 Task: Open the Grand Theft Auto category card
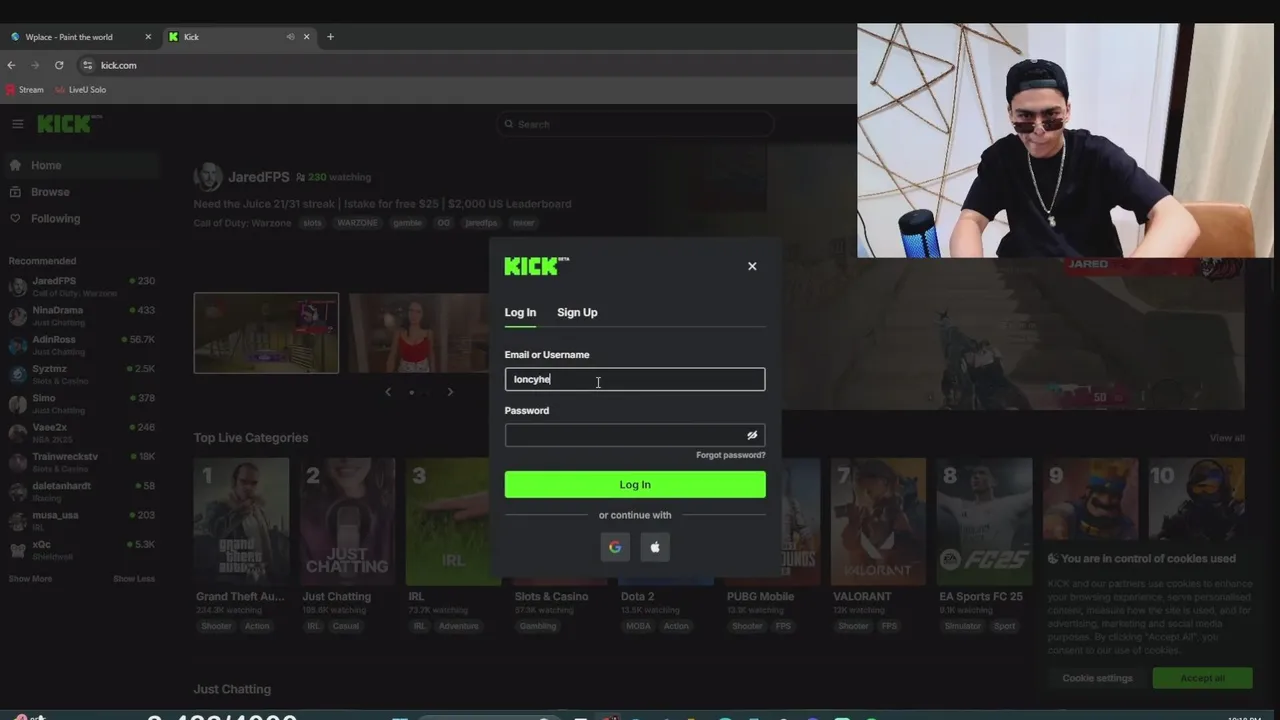(242, 521)
